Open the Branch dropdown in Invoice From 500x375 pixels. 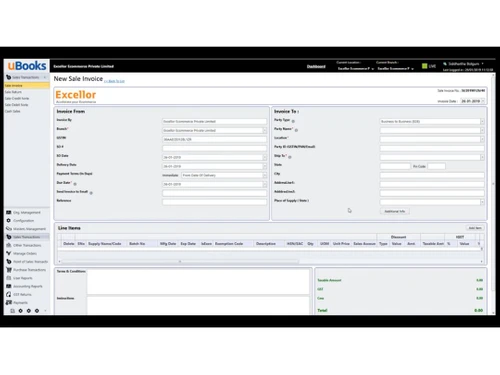click(x=265, y=130)
